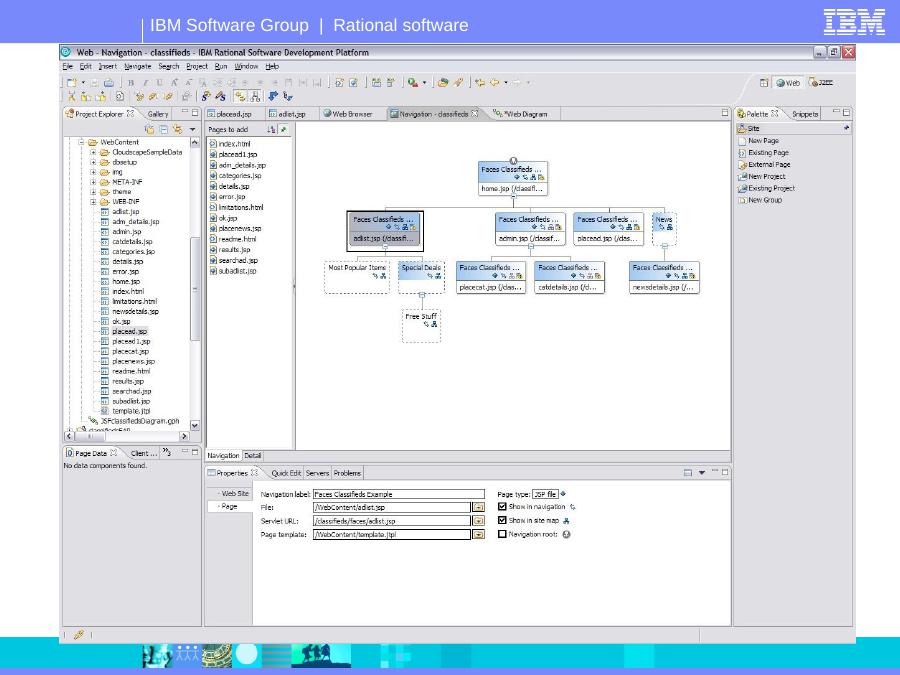Image resolution: width=900 pixels, height=675 pixels.
Task: Select the home.jsp diagram node
Action: point(513,179)
